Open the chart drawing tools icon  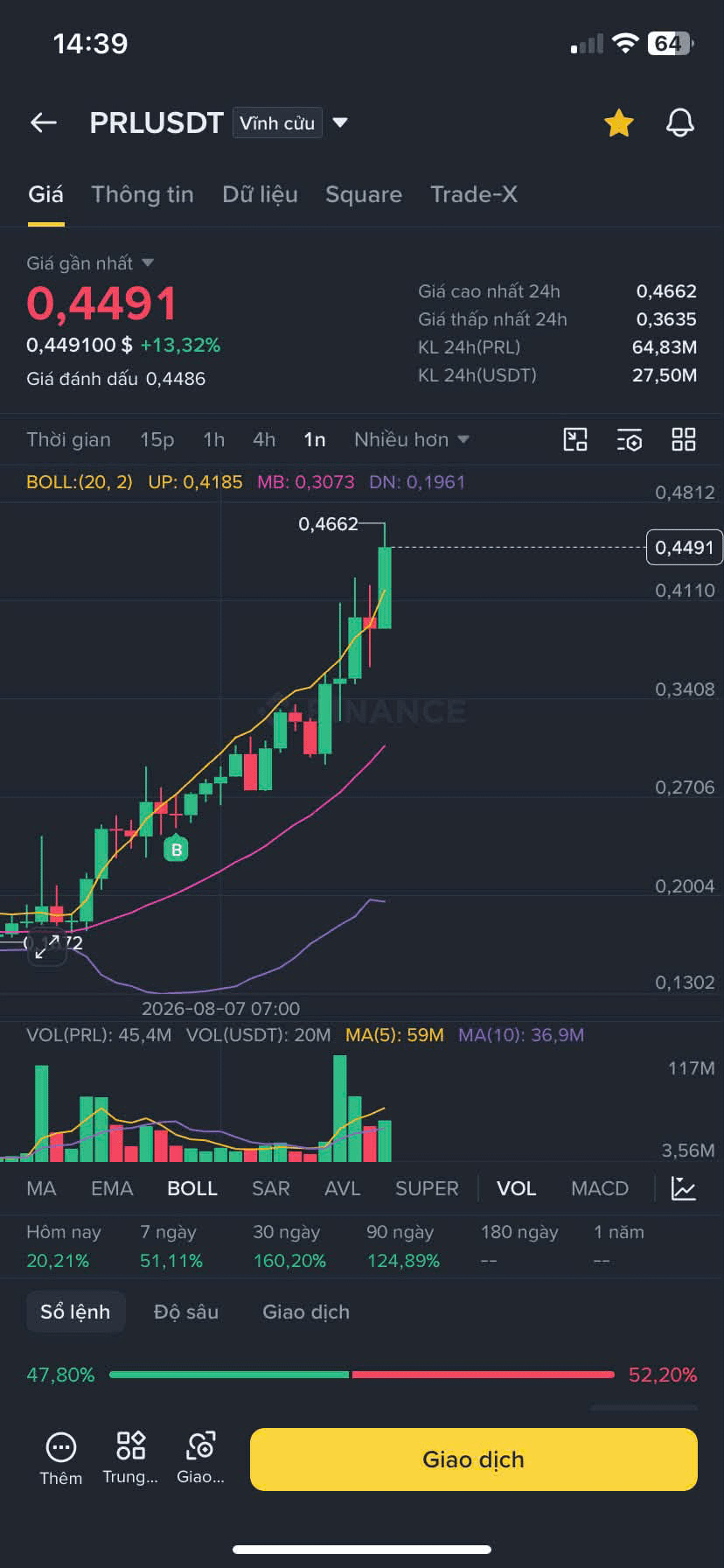575,439
